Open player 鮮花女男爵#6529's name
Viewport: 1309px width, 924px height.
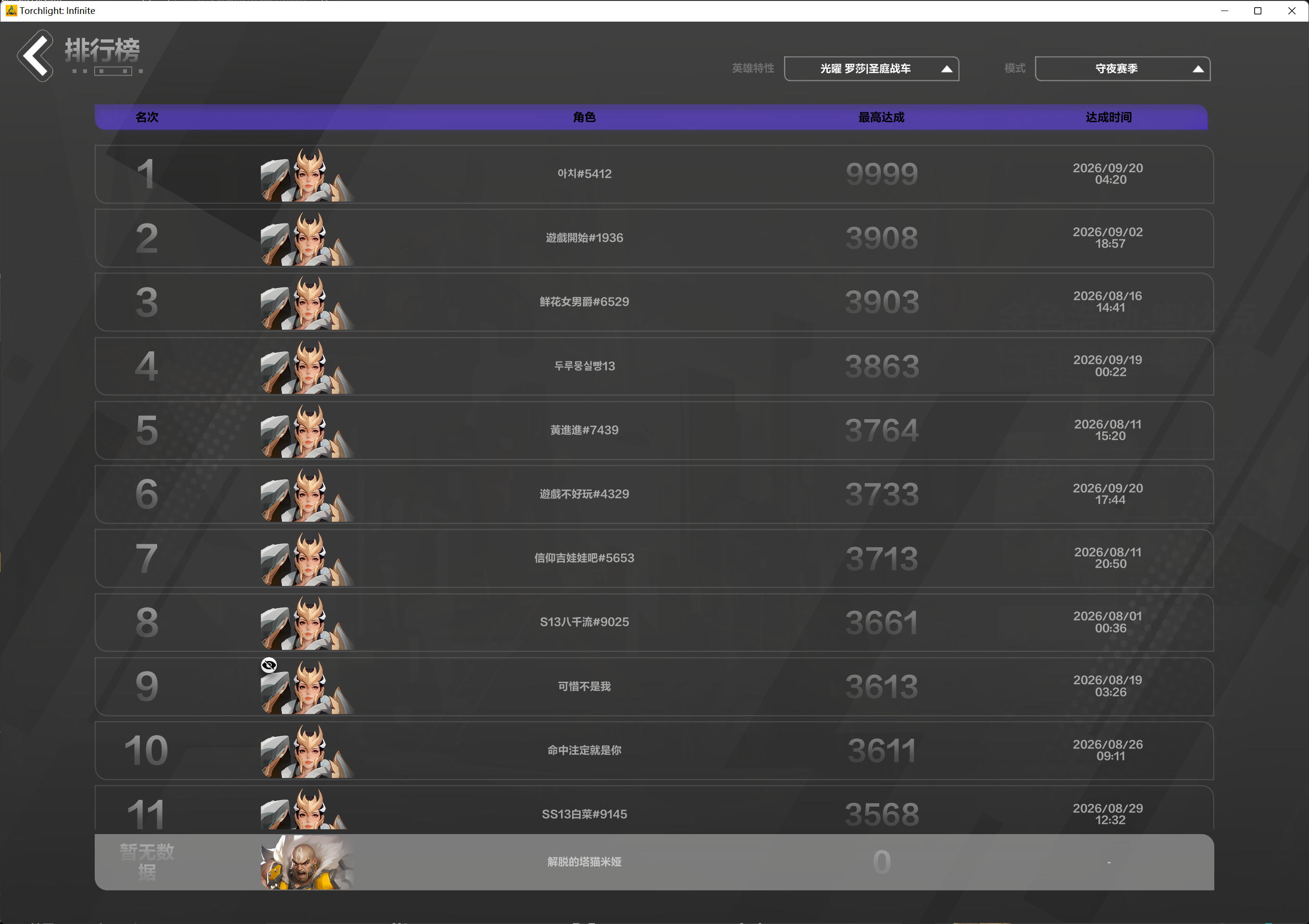point(585,301)
